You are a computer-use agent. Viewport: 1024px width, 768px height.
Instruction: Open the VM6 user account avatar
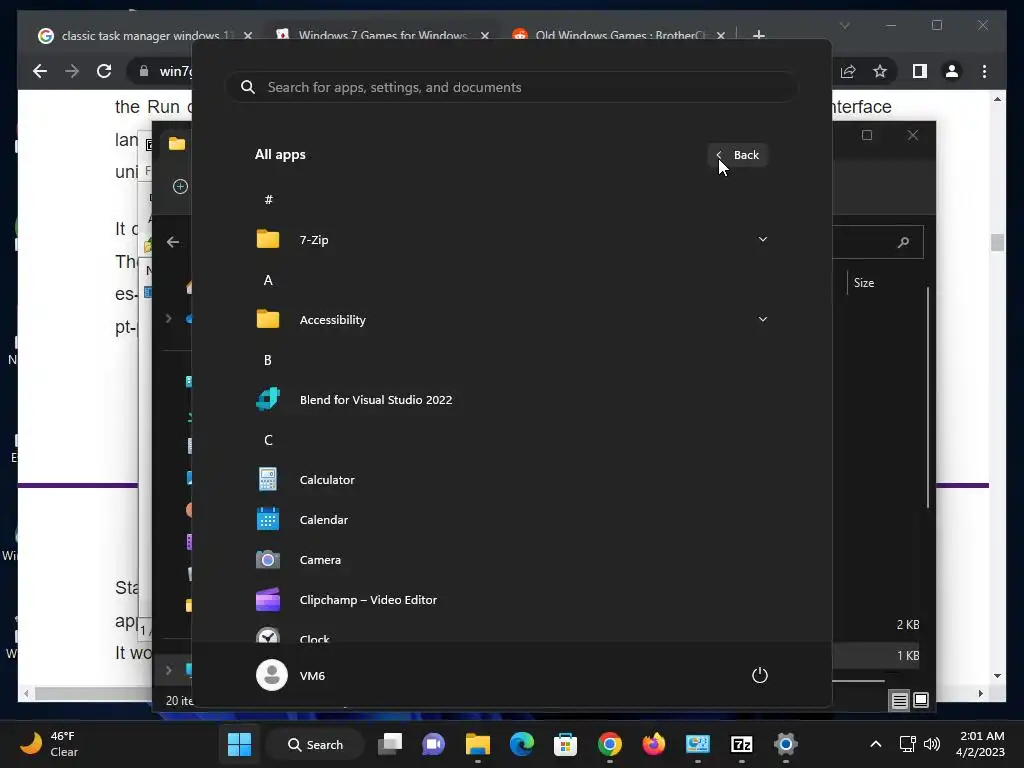point(272,675)
